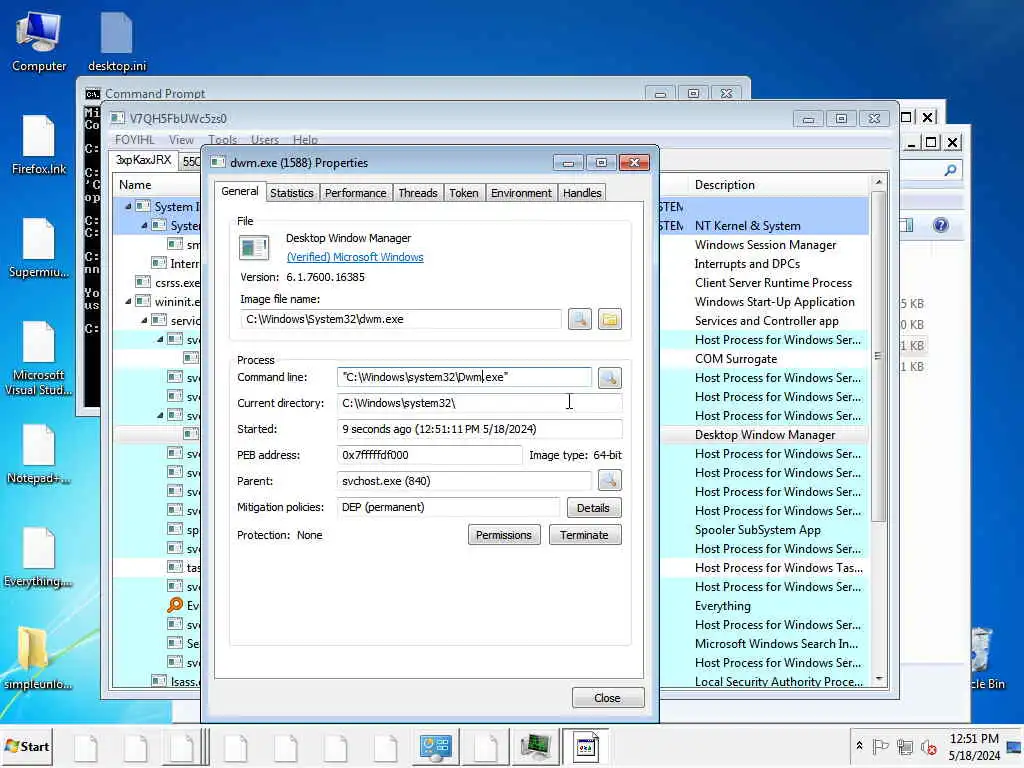
Task: Click the search magnifier in background Explorer window
Action: (x=950, y=170)
